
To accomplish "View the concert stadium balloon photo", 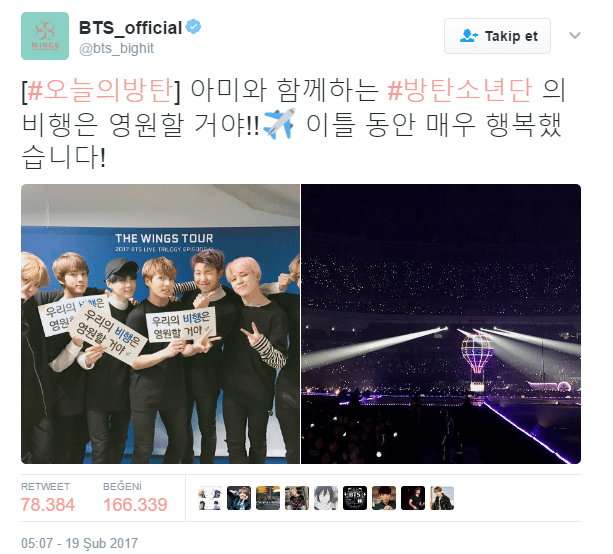I will pos(441,324).
